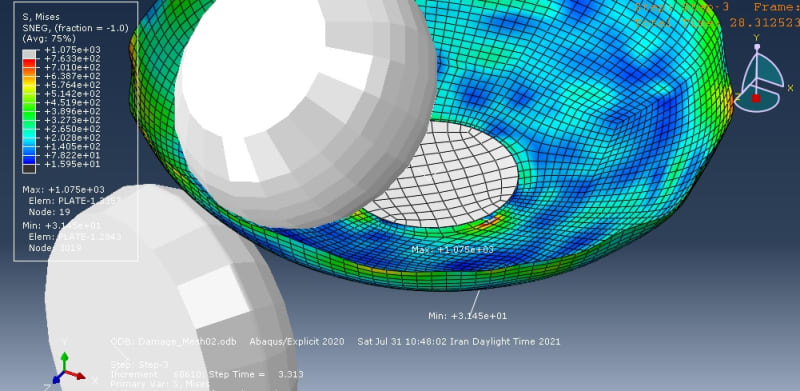The image size is (800, 391).
Task: Click legend value +5.142e+02
Action: (72, 94)
